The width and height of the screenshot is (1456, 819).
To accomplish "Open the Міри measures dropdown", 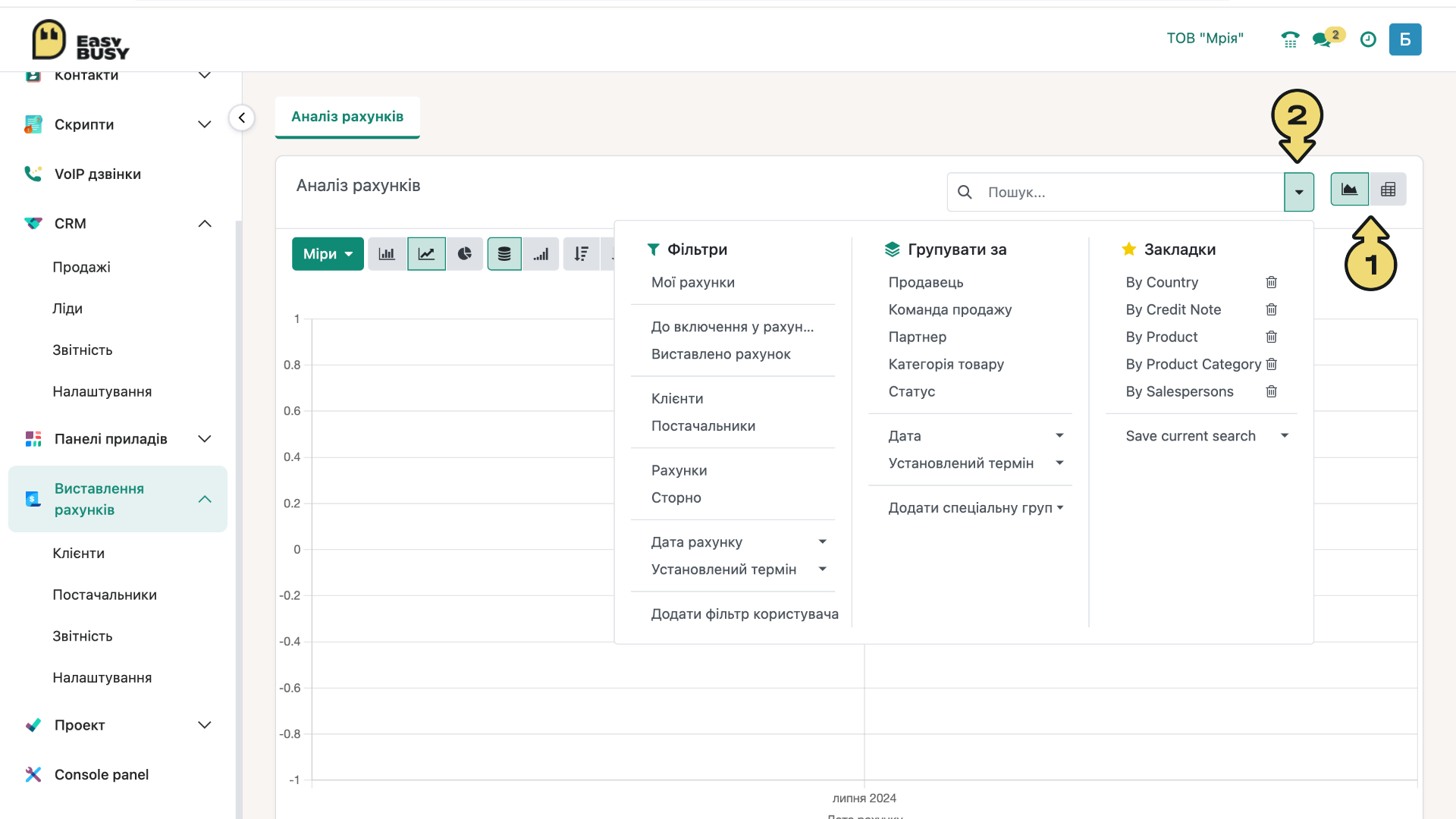I will point(328,254).
